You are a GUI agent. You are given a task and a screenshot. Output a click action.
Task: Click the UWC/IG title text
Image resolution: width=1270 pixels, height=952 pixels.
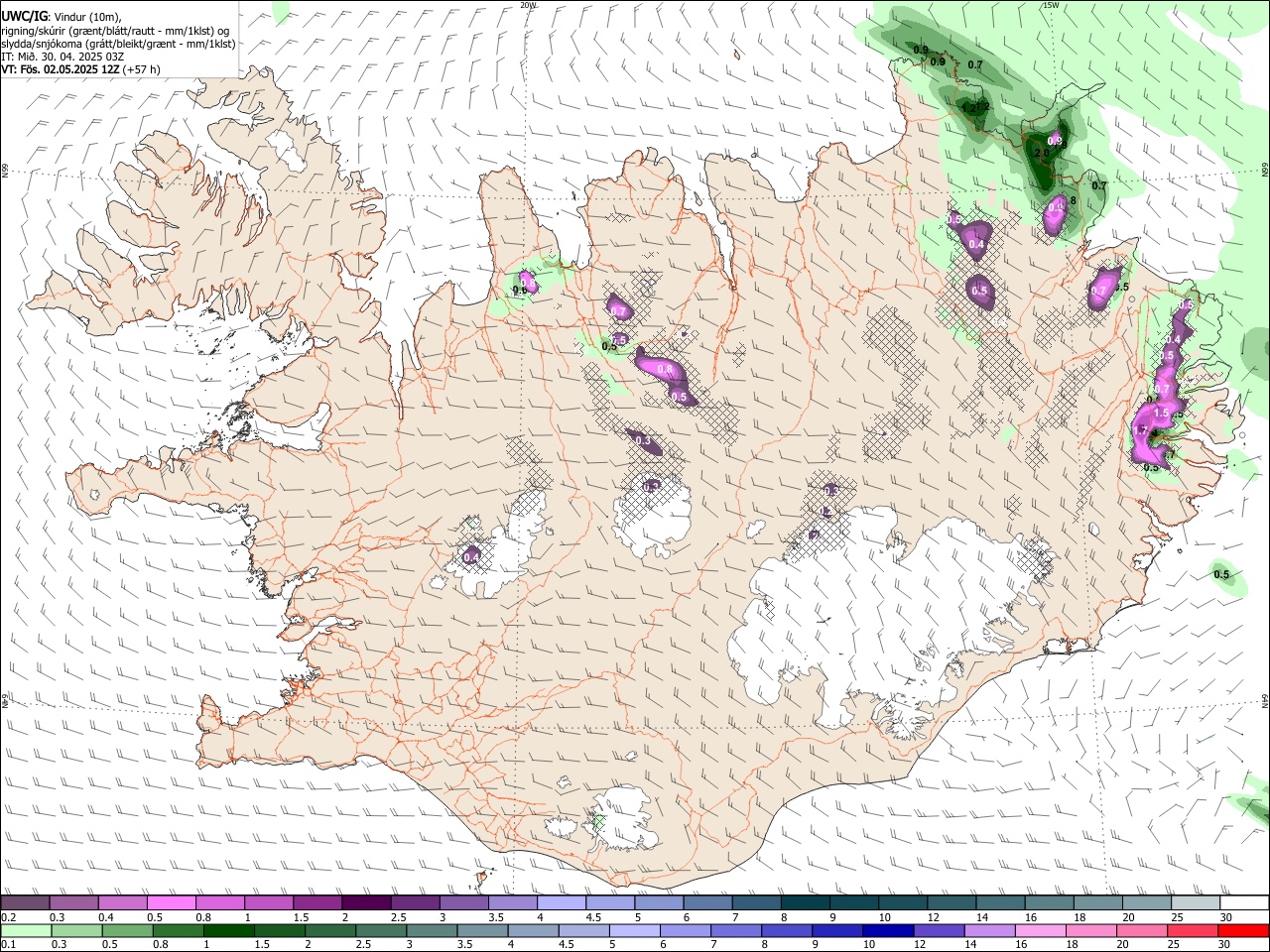point(25,15)
